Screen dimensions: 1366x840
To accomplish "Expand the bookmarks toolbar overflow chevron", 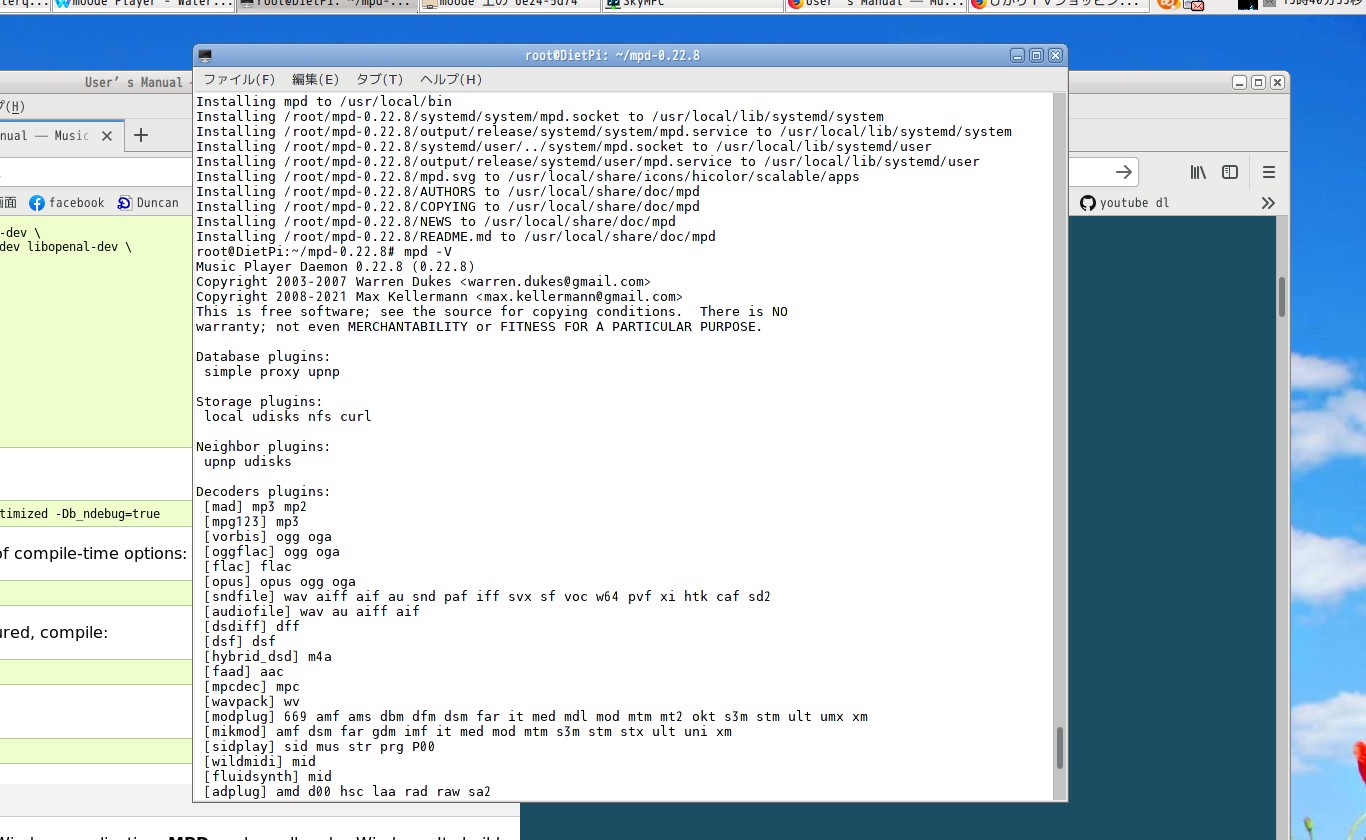I will point(1268,203).
